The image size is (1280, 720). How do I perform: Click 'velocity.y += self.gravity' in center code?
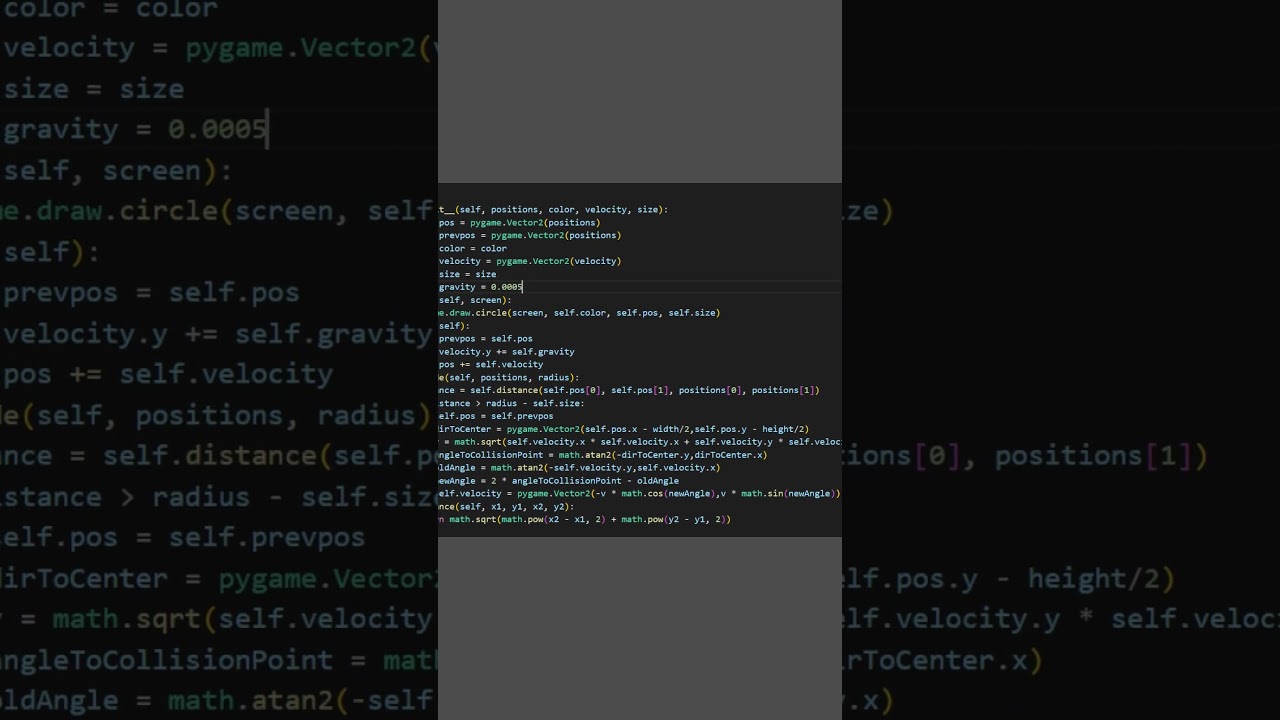pyautogui.click(x=507, y=352)
